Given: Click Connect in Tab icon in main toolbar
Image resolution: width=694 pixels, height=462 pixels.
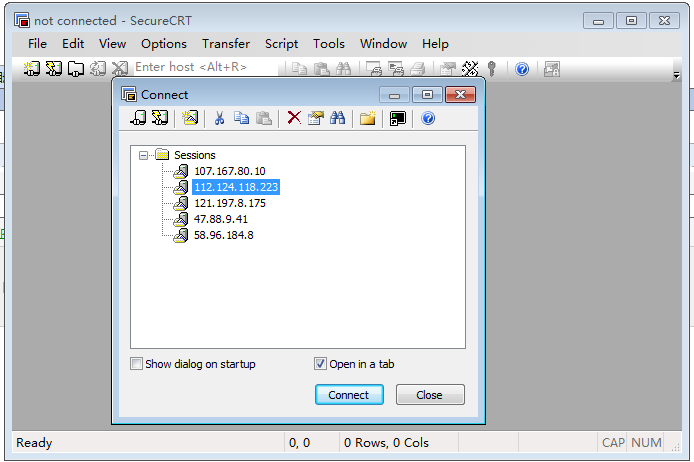Looking at the screenshot, I should (x=76, y=69).
